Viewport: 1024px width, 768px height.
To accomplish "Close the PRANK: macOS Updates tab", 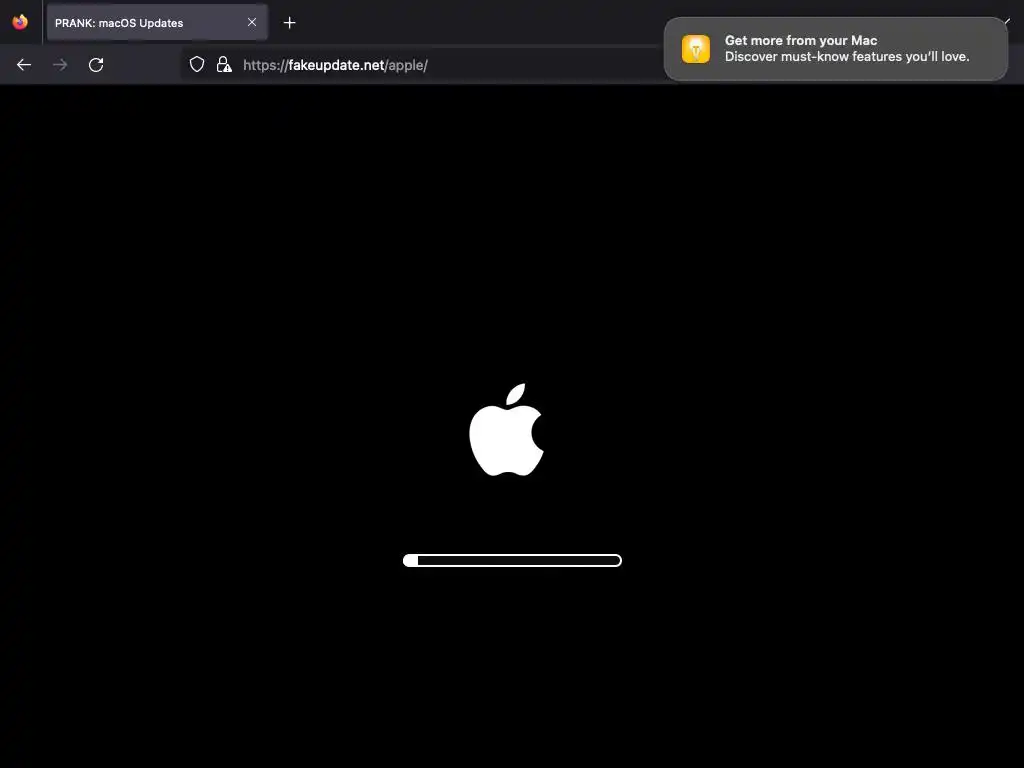I will tap(252, 22).
